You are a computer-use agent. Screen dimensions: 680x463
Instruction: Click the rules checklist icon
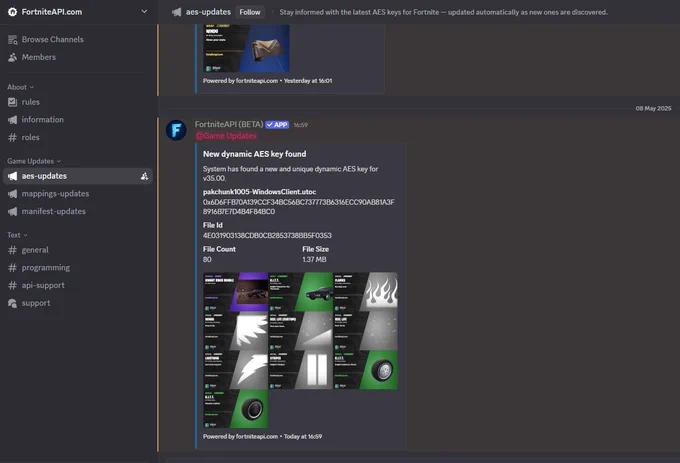point(13,102)
